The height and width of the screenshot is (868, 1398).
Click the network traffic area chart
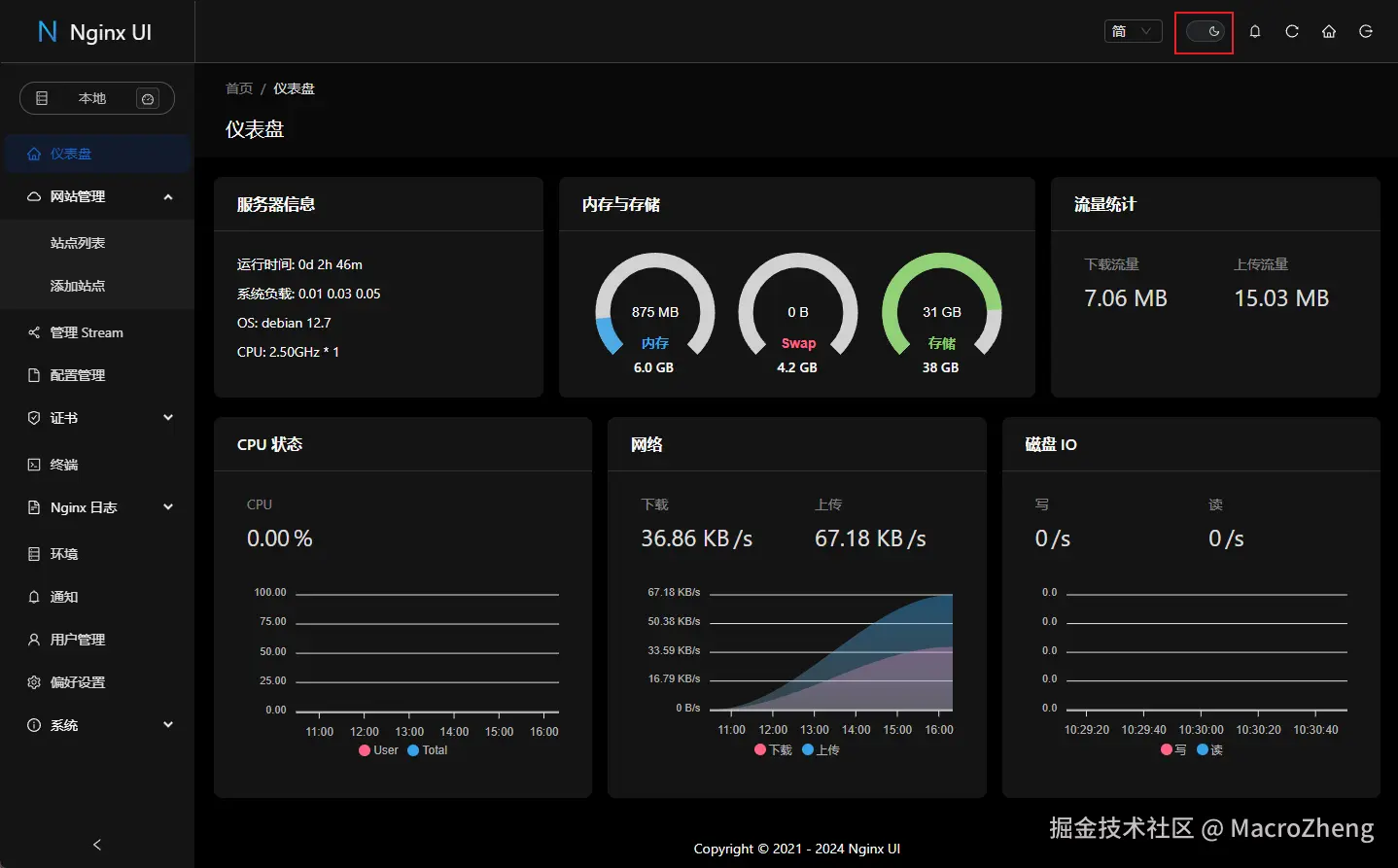[x=831, y=651]
